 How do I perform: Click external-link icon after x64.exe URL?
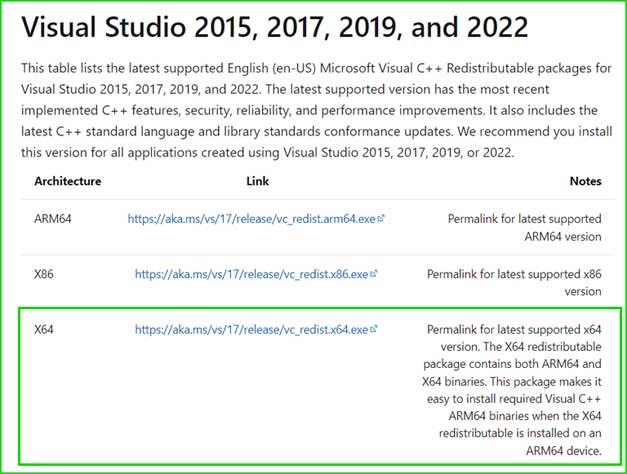point(373,329)
